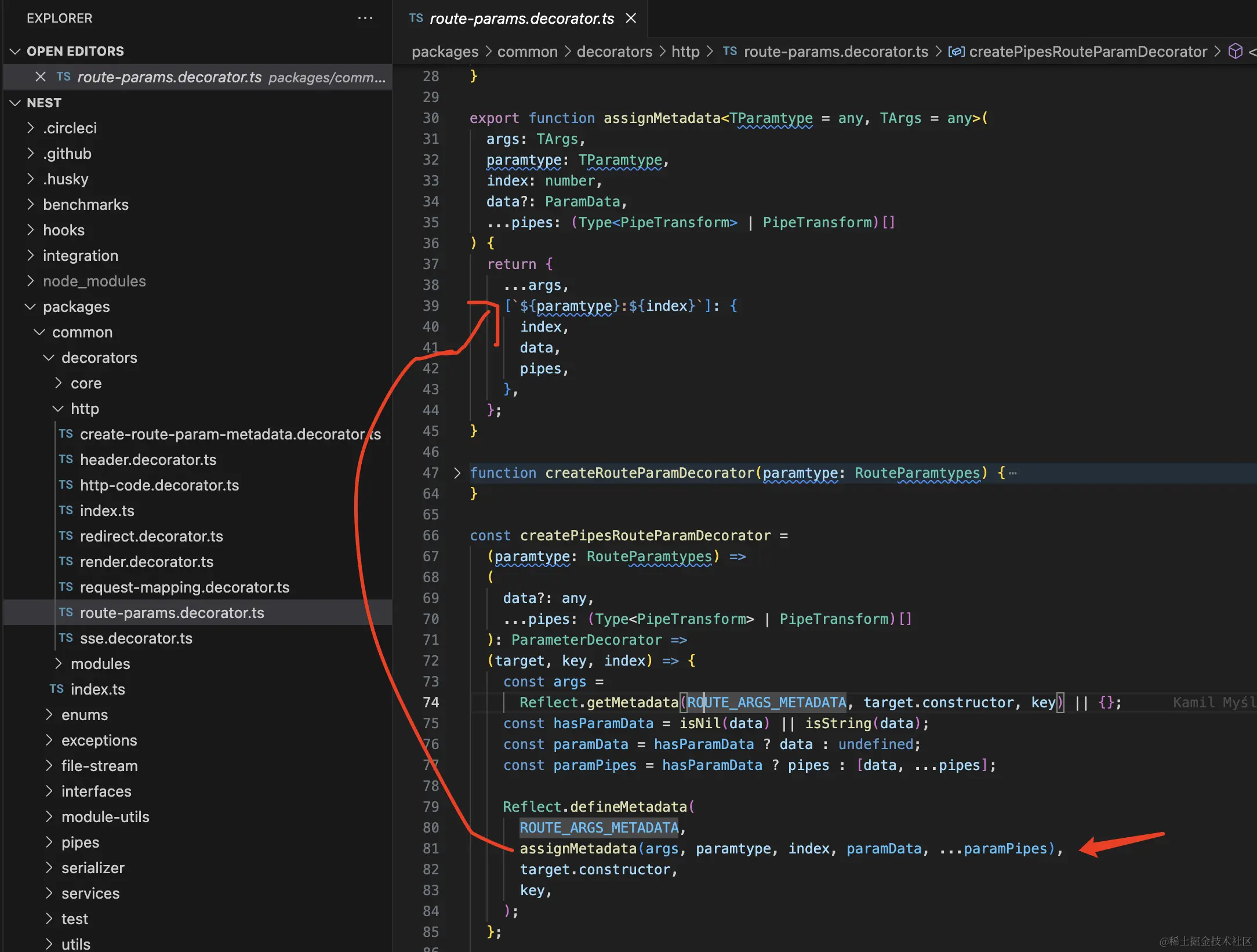
Task: Click Reflect.defineMetadata on line 79
Action: click(x=594, y=807)
